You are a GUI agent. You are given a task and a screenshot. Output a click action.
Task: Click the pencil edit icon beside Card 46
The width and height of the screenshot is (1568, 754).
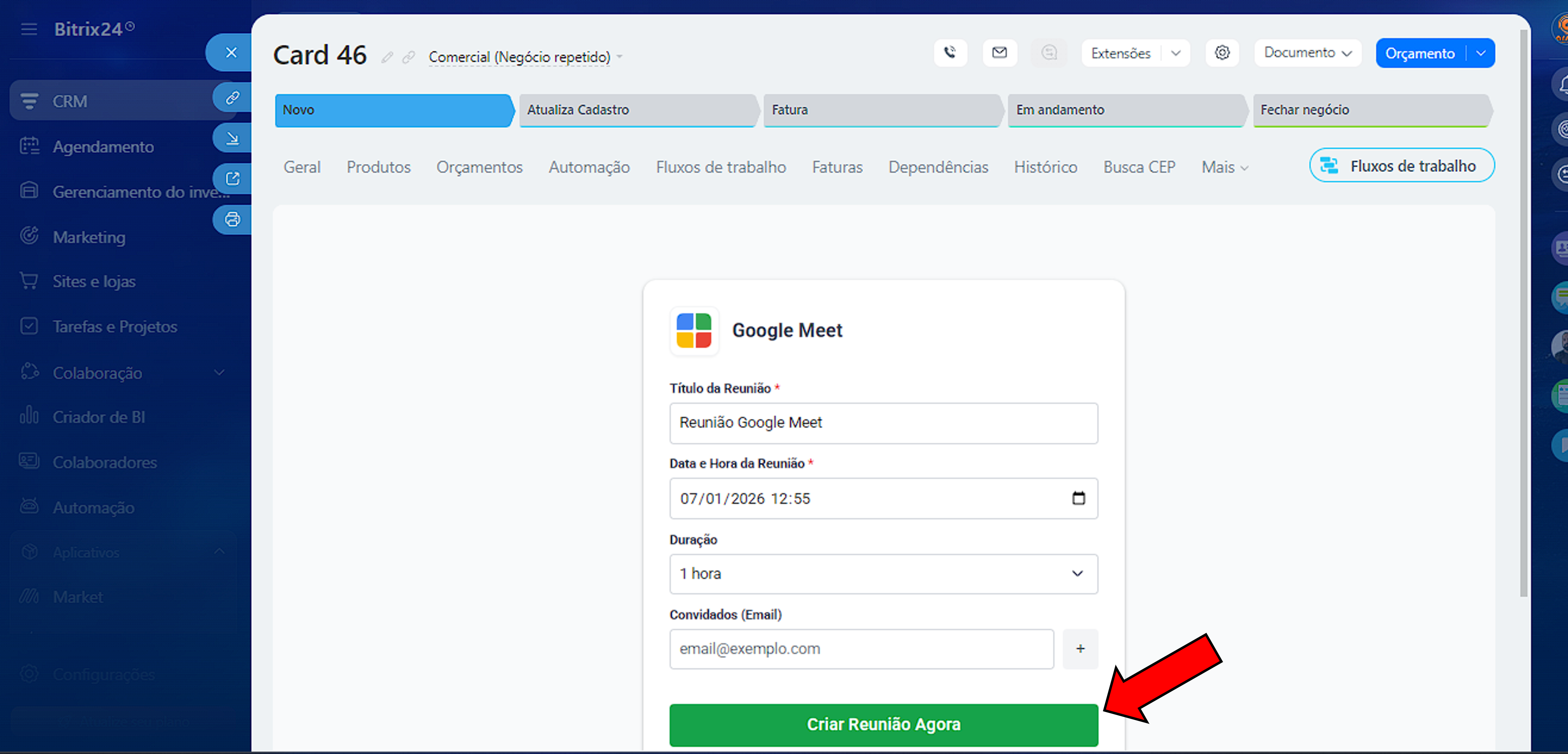[387, 57]
